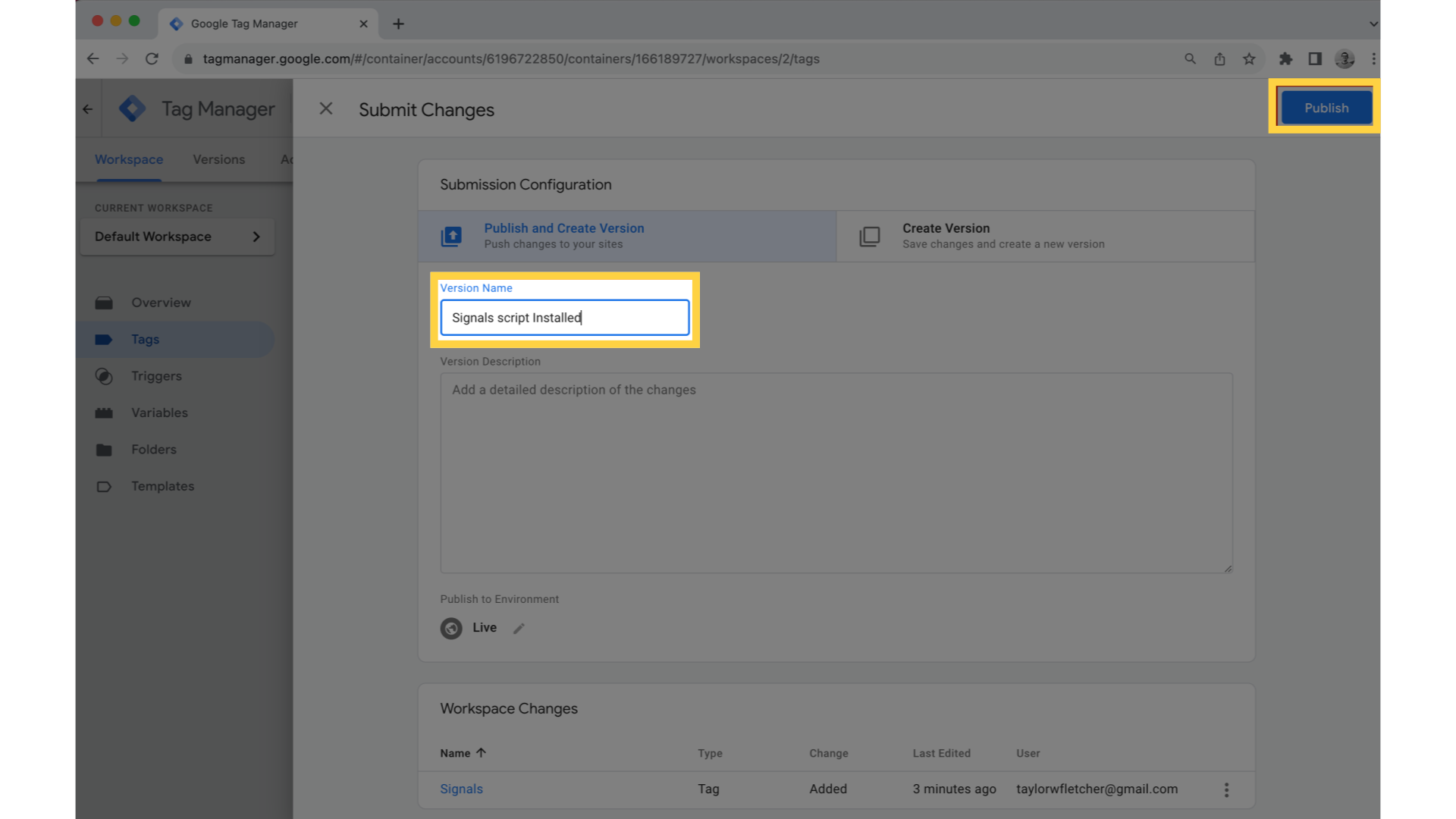Click the browser back button
1456x819 pixels.
click(93, 58)
